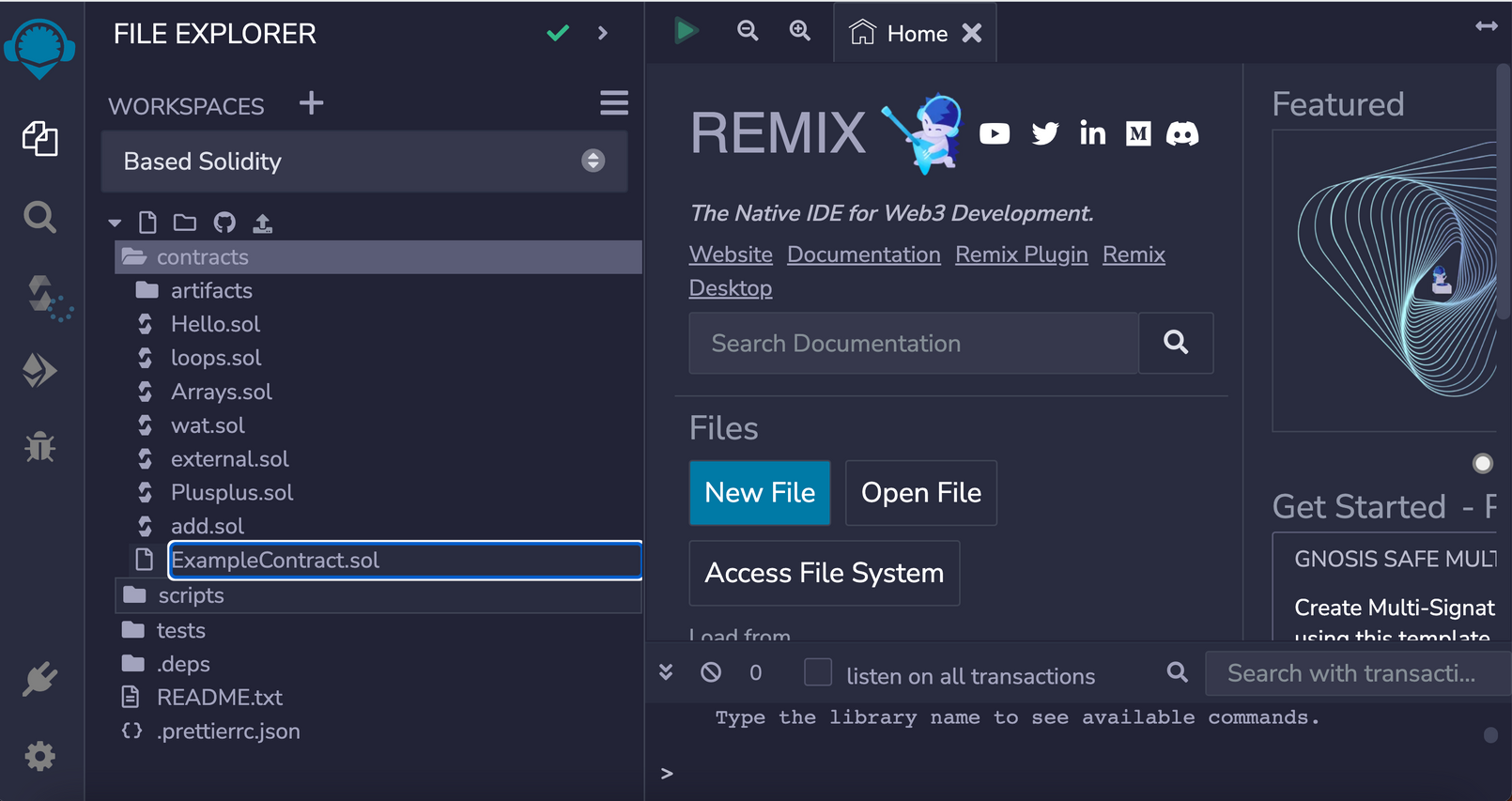Open the Debugger bug icon
1512x801 pixels.
click(x=40, y=447)
